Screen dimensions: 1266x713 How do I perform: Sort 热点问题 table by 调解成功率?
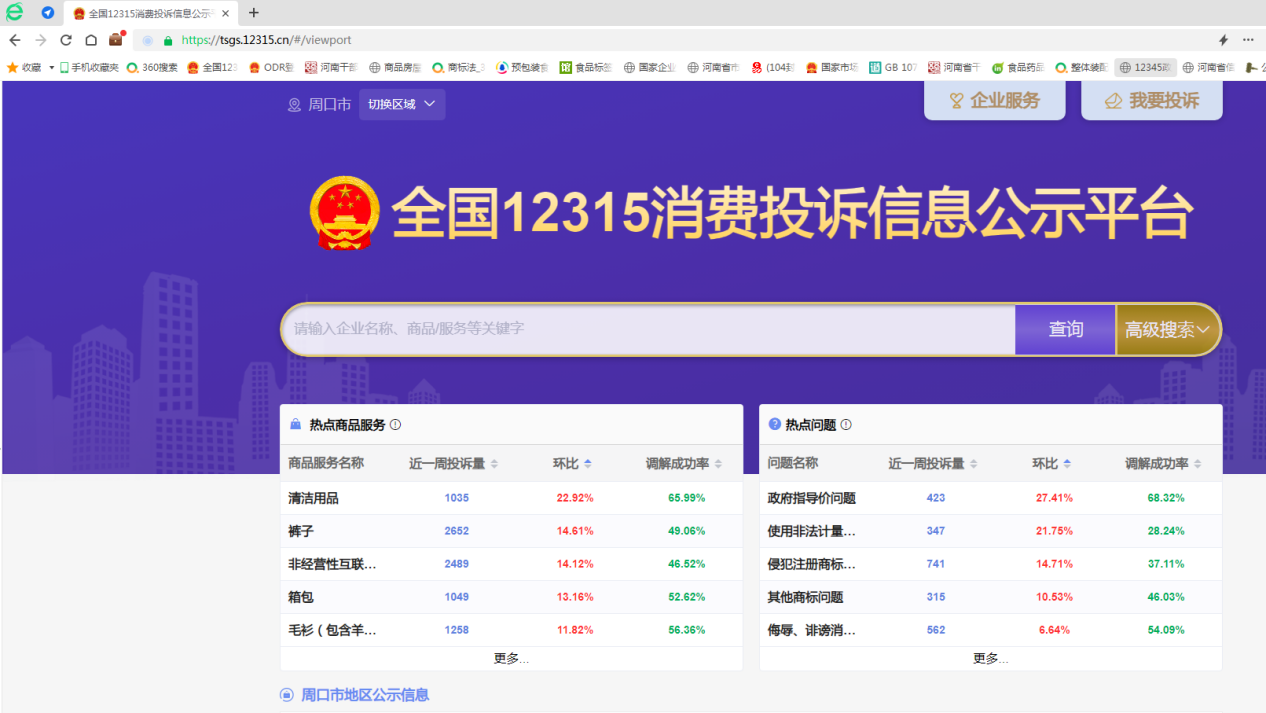1197,464
